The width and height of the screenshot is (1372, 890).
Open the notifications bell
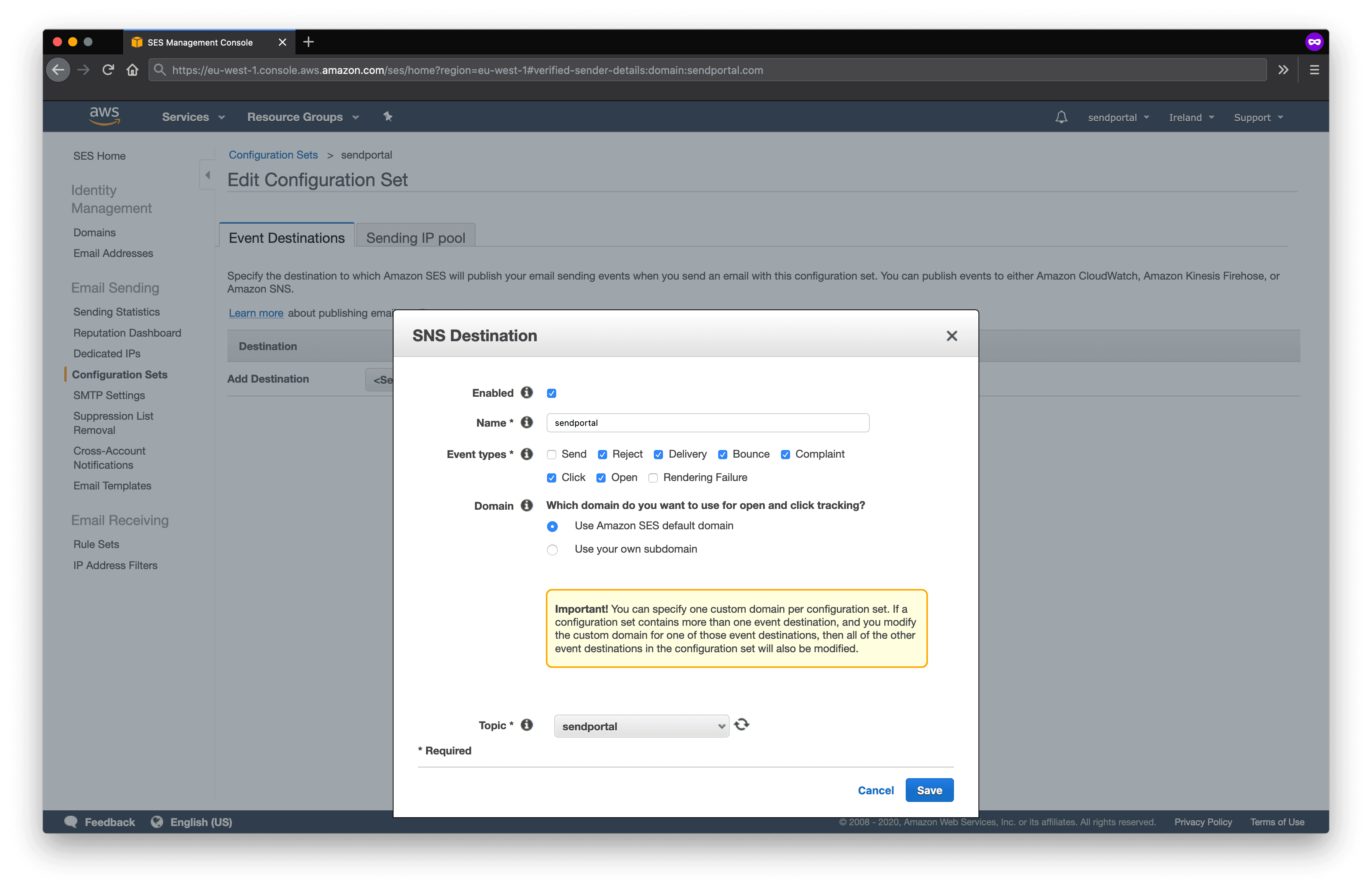click(1061, 117)
